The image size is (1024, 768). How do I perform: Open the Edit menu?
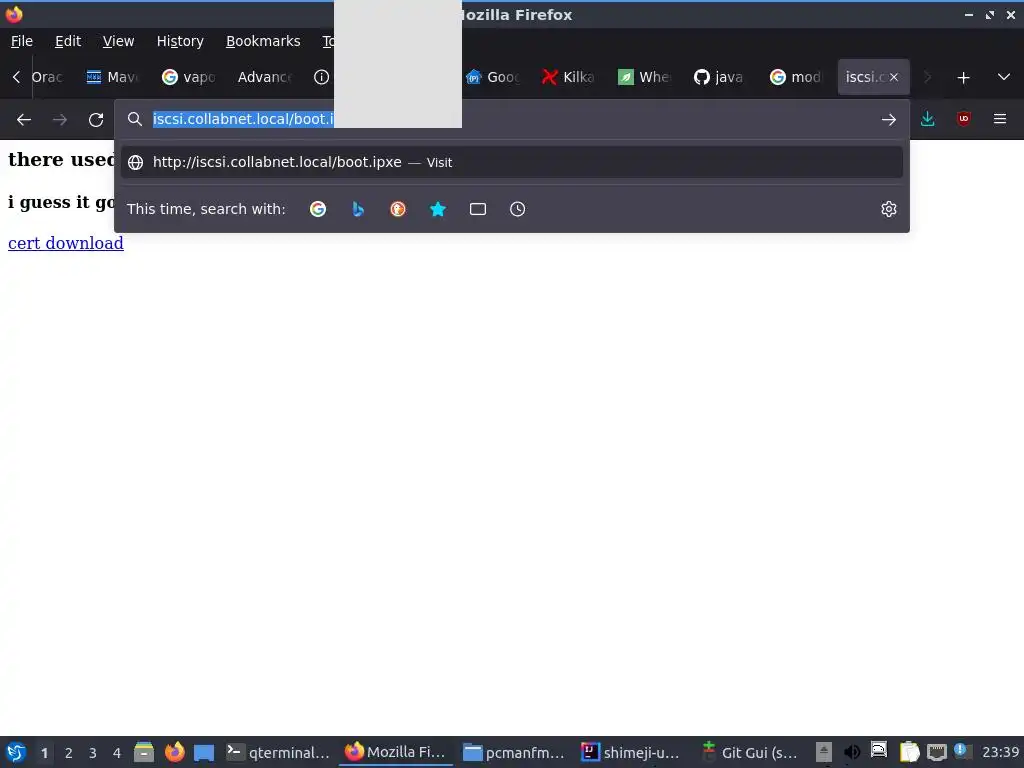pyautogui.click(x=68, y=41)
